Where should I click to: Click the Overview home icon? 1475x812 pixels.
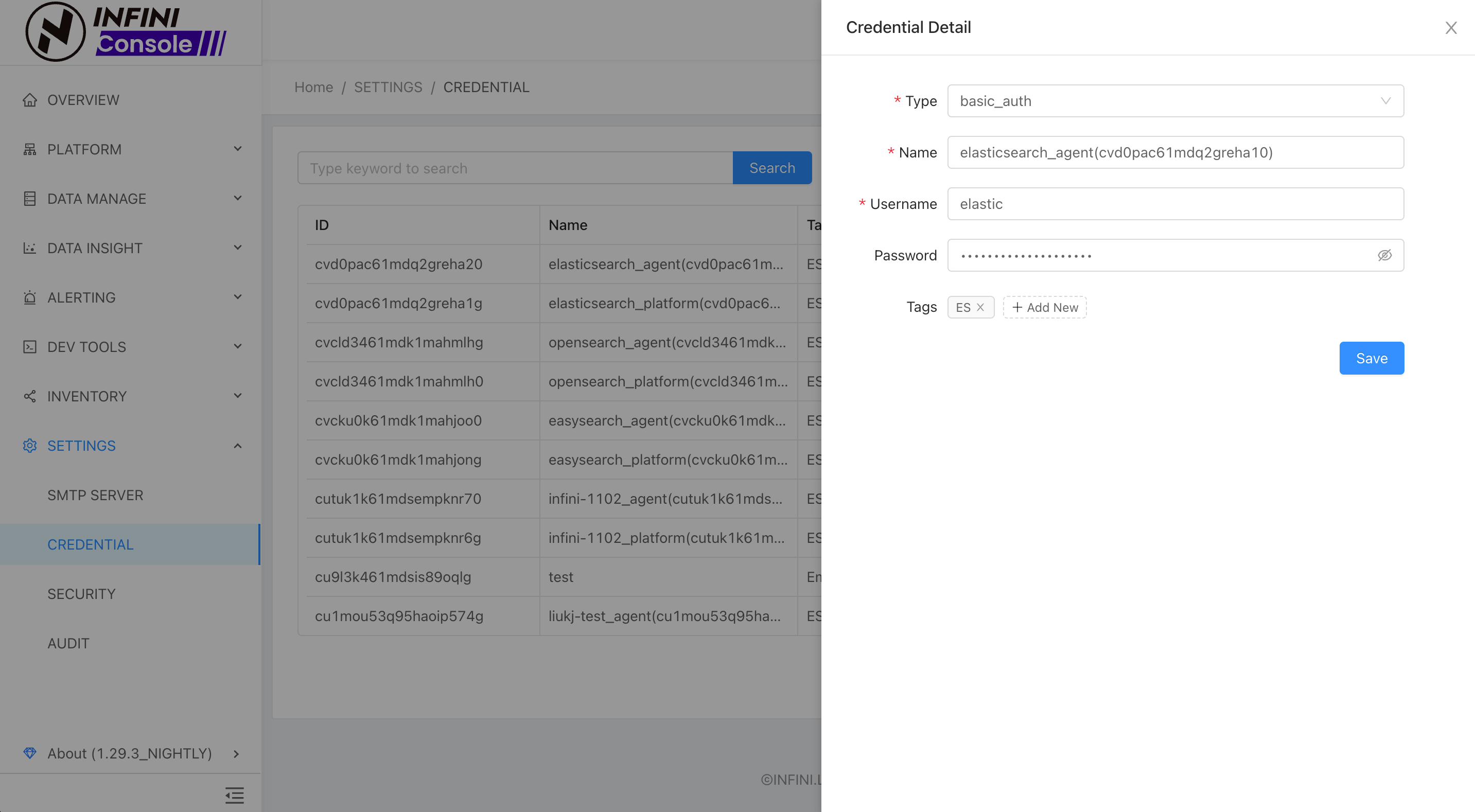30,100
